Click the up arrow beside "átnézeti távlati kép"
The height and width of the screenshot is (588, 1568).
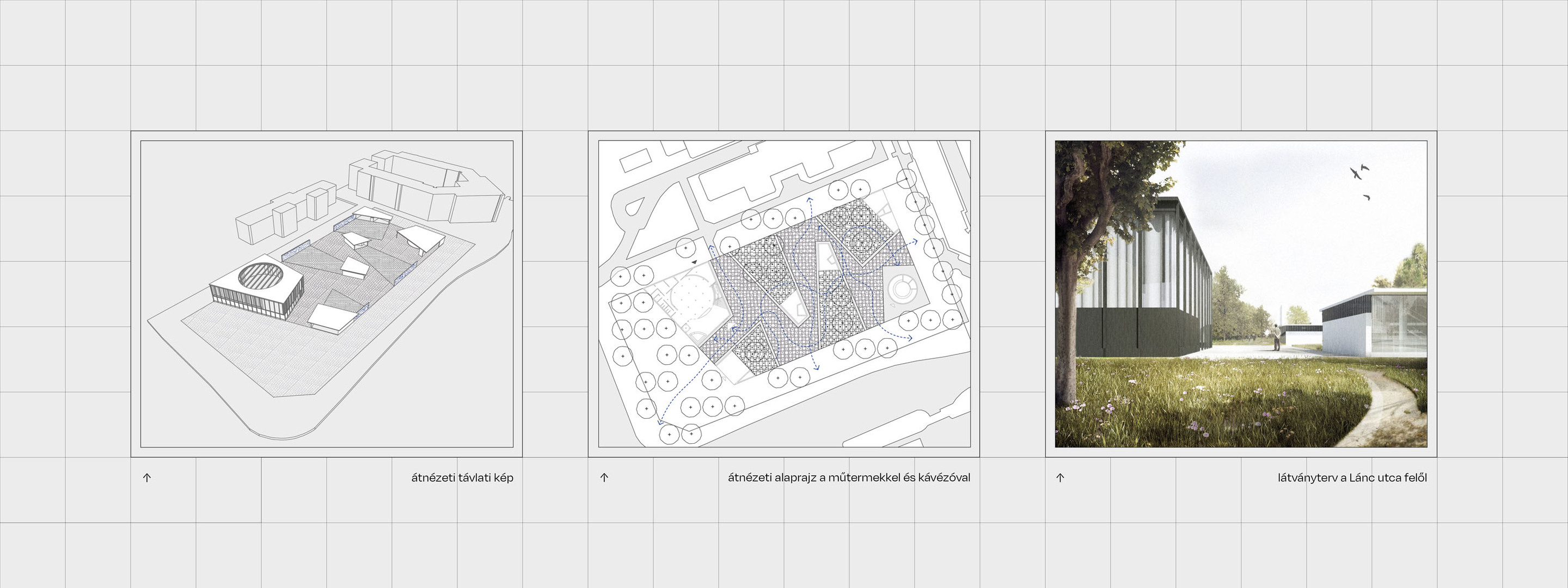coord(146,478)
